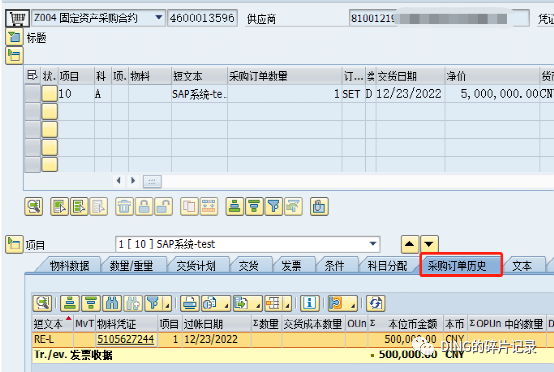
Task: Click the sort descending icon in item overview toolbar
Action: tap(254, 207)
